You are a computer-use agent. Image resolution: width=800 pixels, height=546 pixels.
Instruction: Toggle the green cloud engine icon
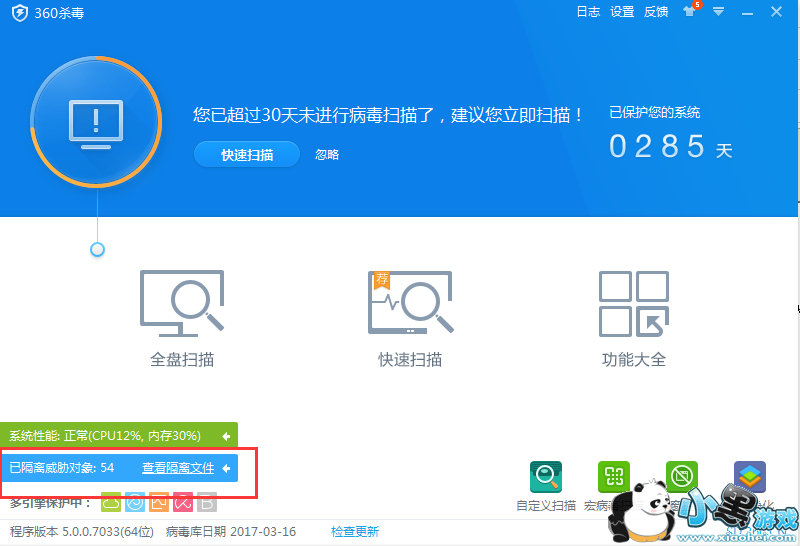111,503
